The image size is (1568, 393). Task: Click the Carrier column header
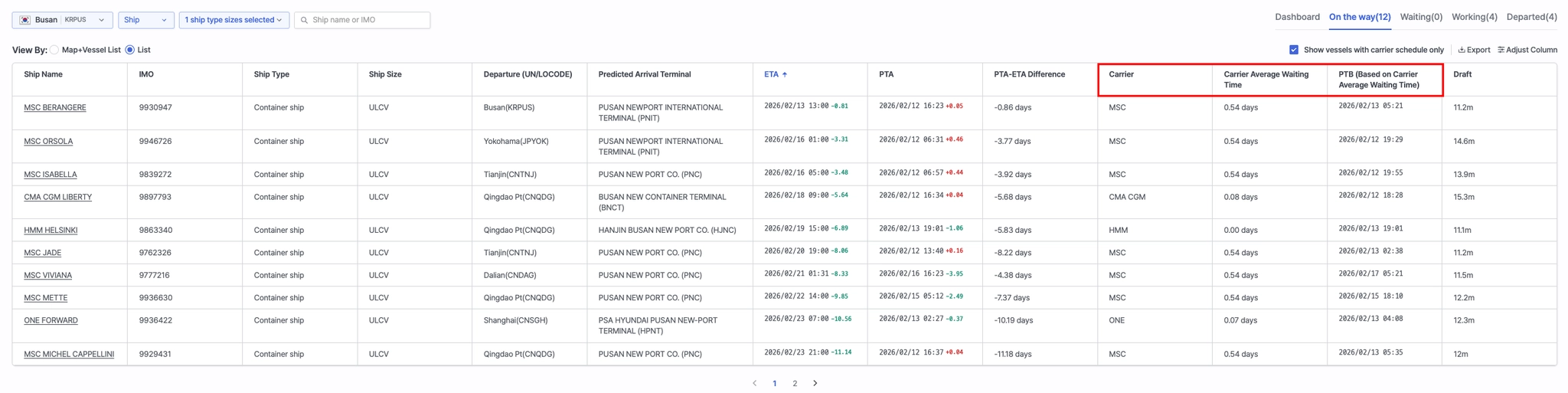[x=1121, y=75]
